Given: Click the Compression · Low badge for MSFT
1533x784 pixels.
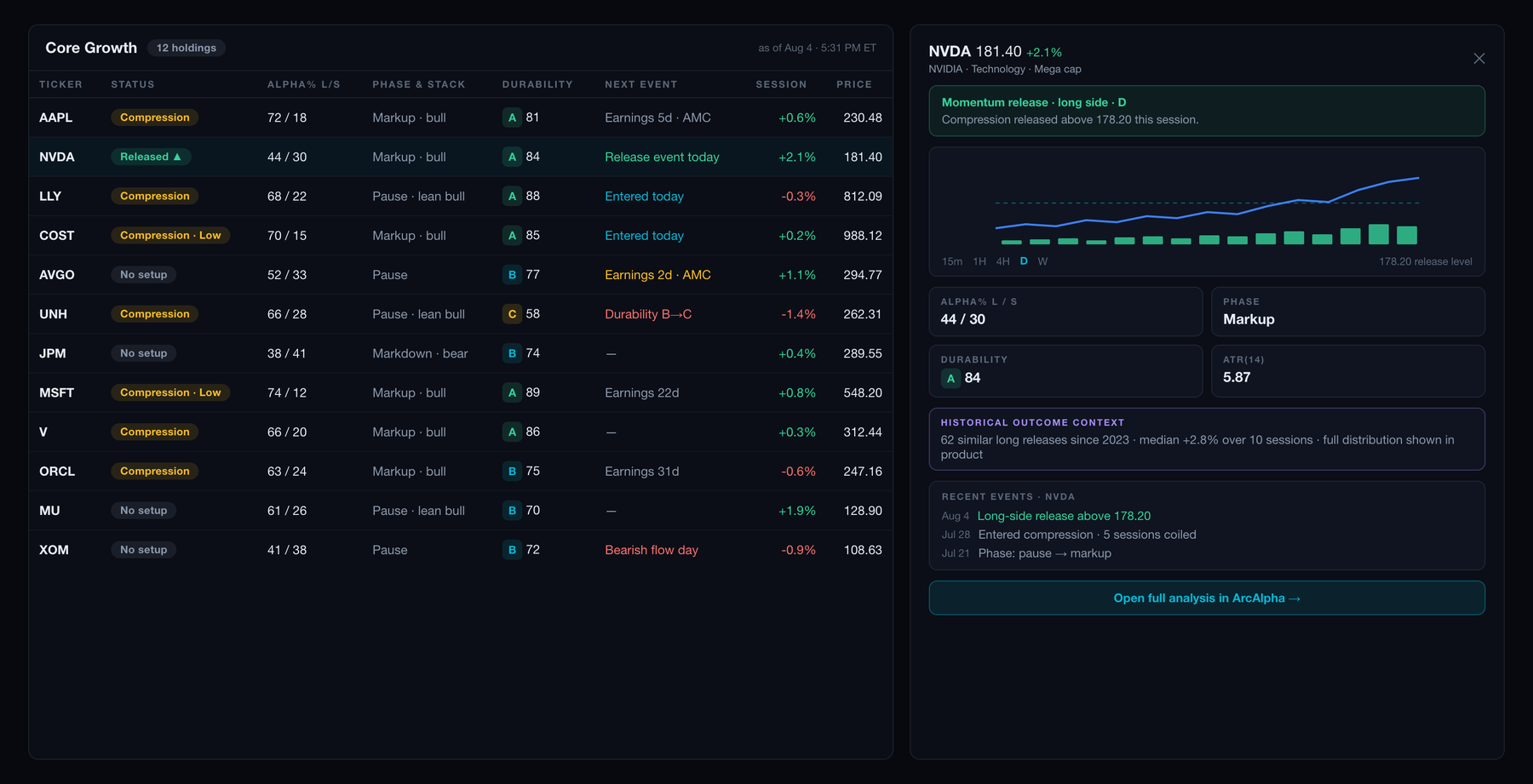Looking at the screenshot, I should coord(170,392).
